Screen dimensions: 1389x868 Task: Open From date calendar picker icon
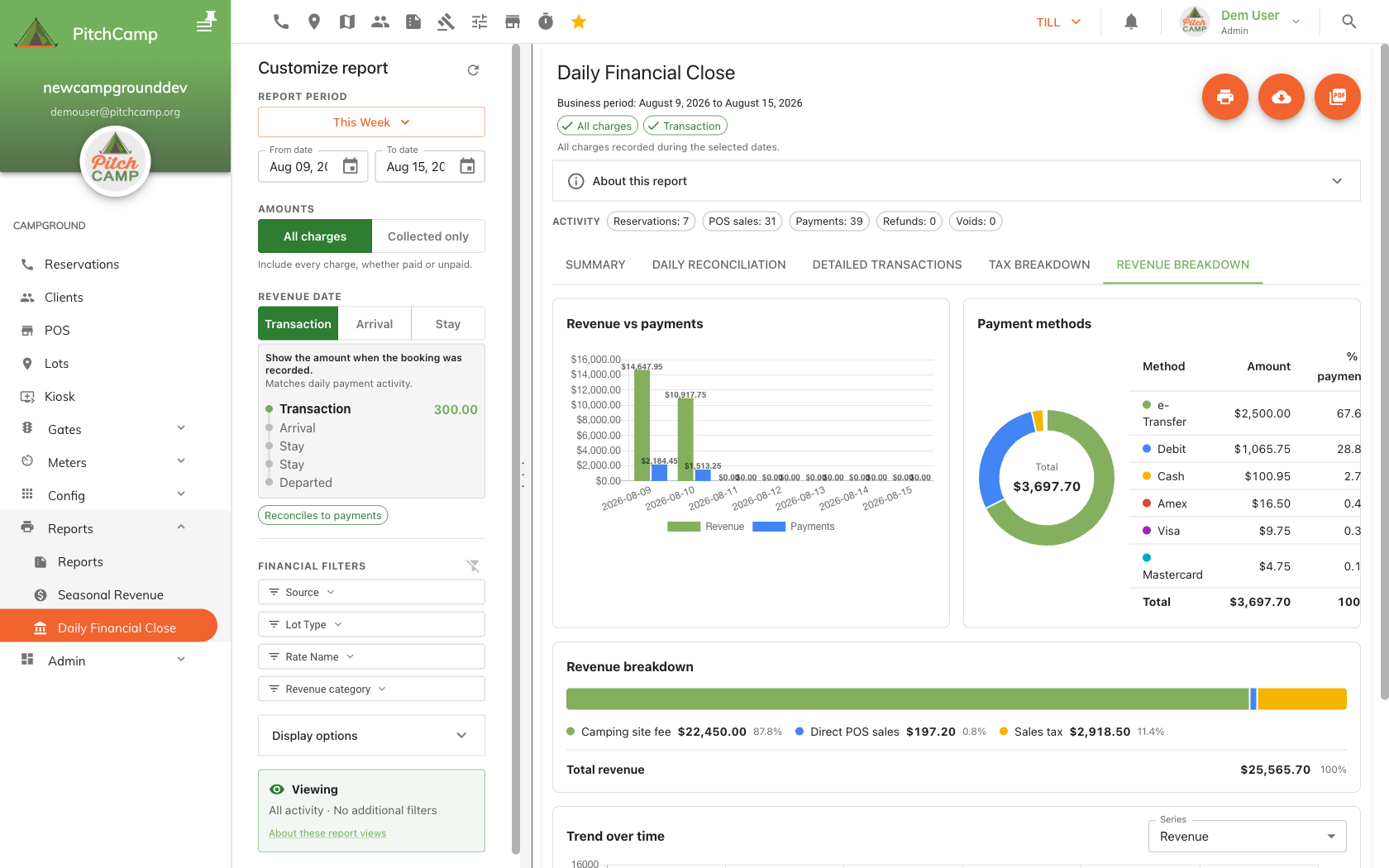[x=351, y=166]
